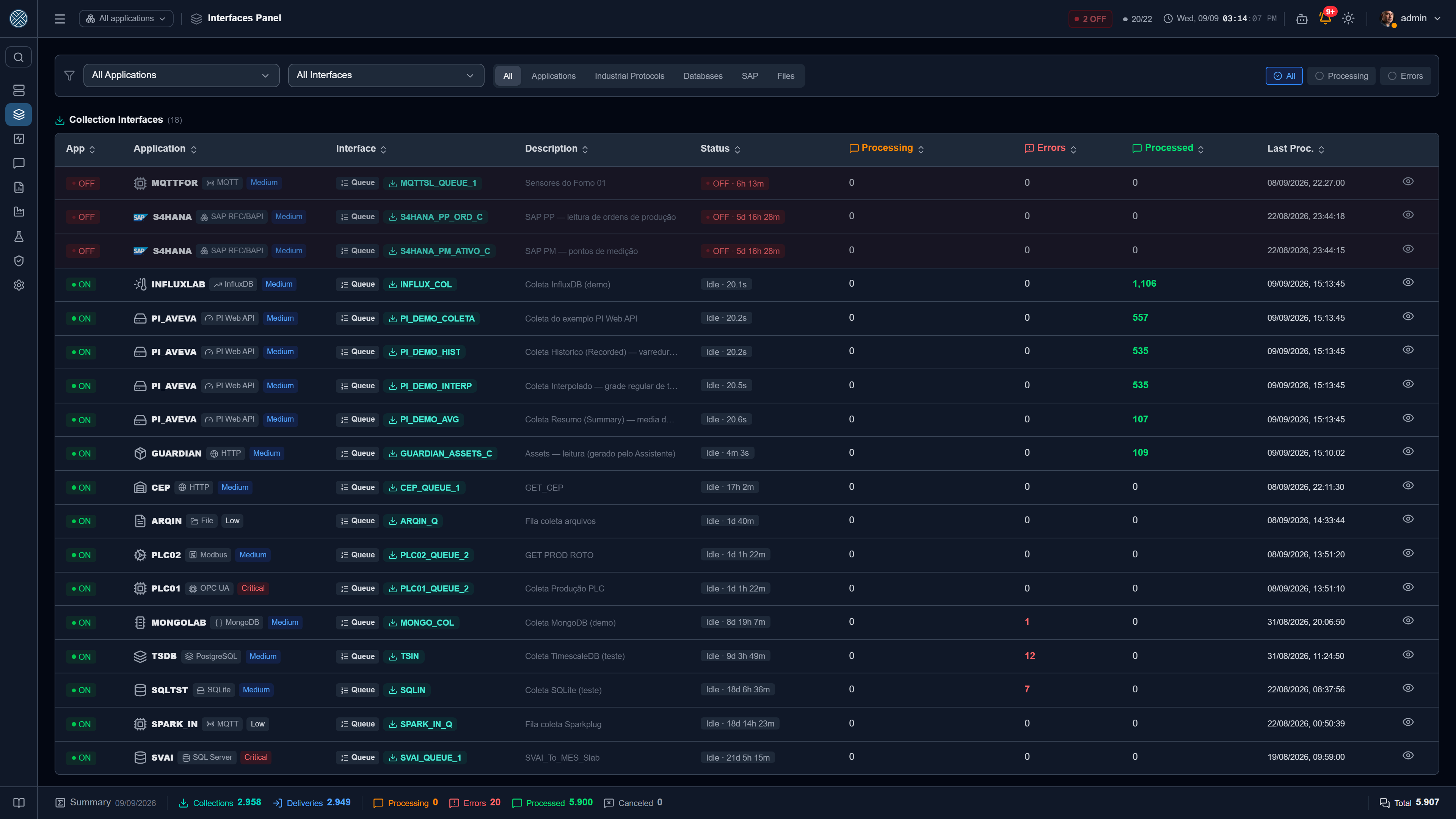Select the All status filter

[1283, 76]
